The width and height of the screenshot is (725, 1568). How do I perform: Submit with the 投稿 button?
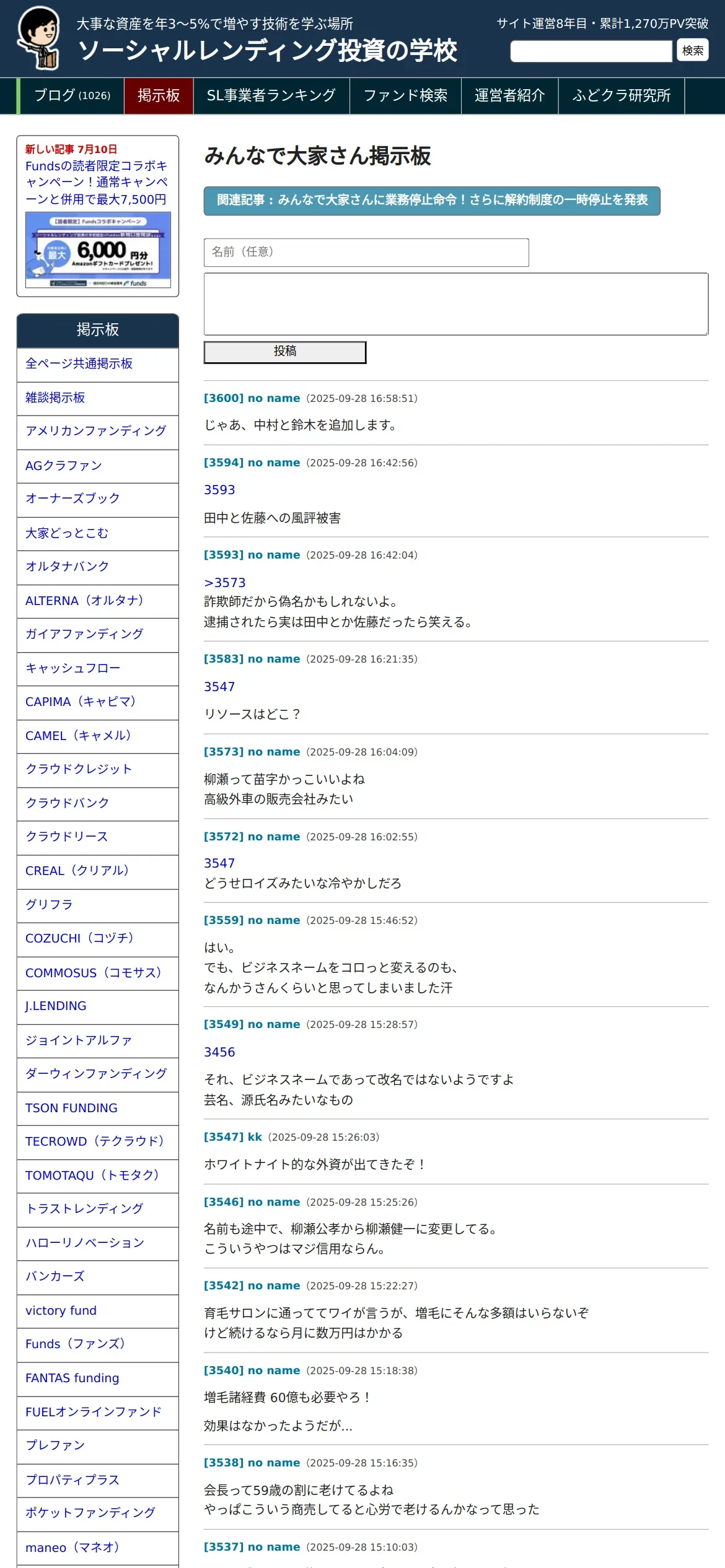[285, 352]
